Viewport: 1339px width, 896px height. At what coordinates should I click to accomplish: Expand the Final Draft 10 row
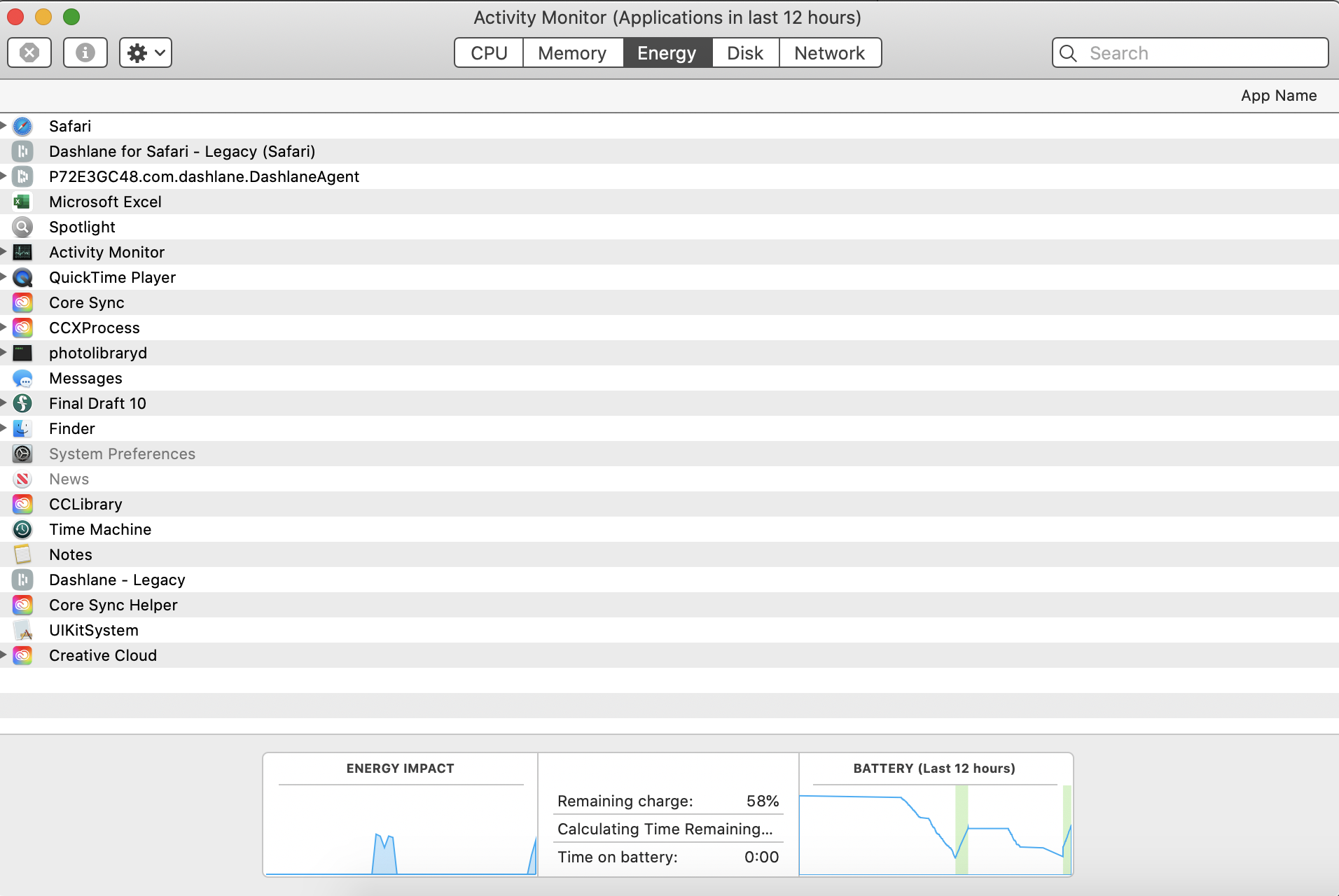pyautogui.click(x=4, y=402)
